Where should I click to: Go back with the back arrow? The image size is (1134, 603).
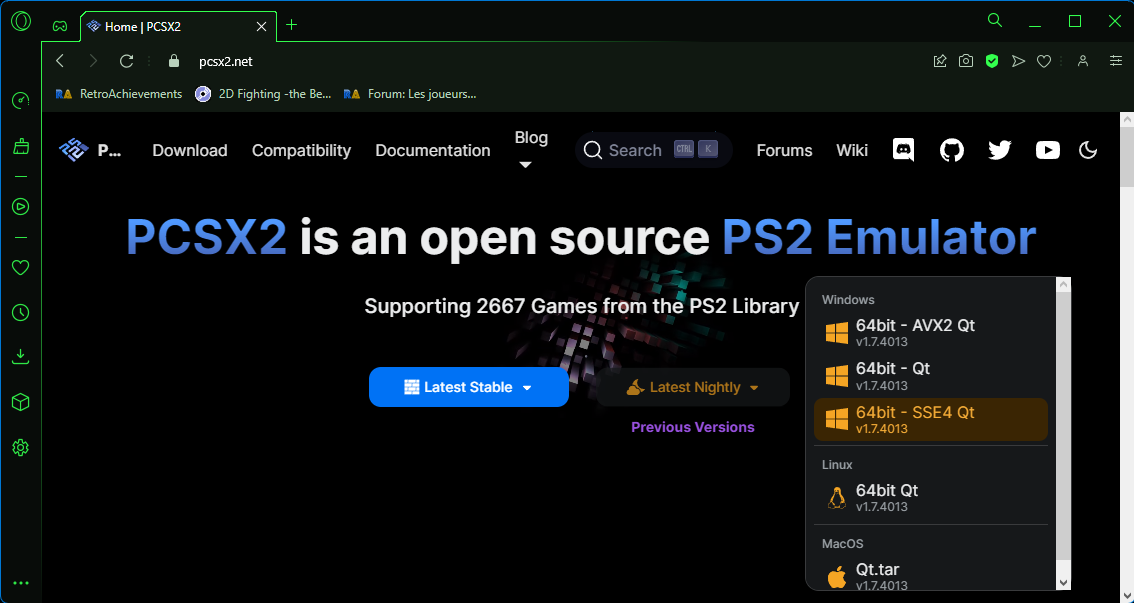pos(60,61)
